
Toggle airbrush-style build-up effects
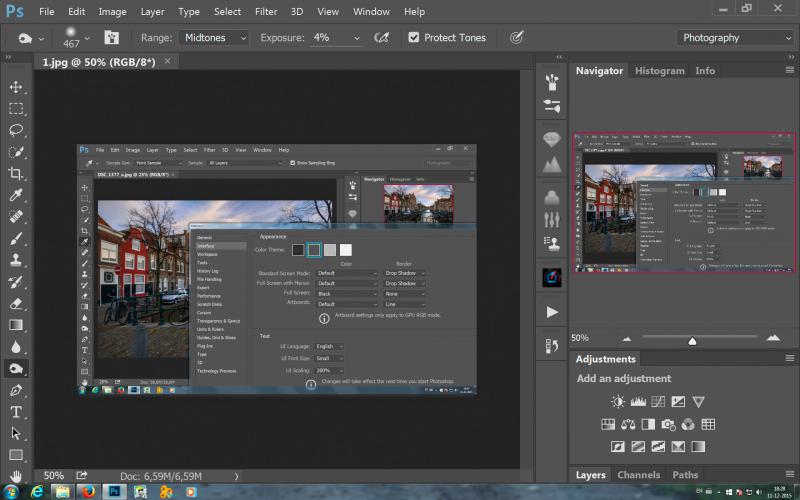pyautogui.click(x=382, y=37)
